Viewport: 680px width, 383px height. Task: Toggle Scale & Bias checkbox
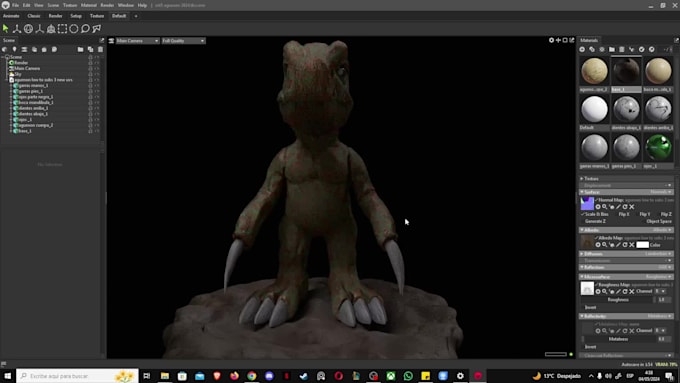[x=583, y=214]
